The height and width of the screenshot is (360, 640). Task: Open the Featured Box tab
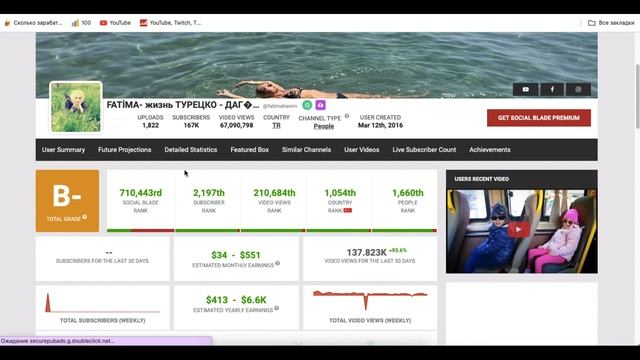(249, 150)
